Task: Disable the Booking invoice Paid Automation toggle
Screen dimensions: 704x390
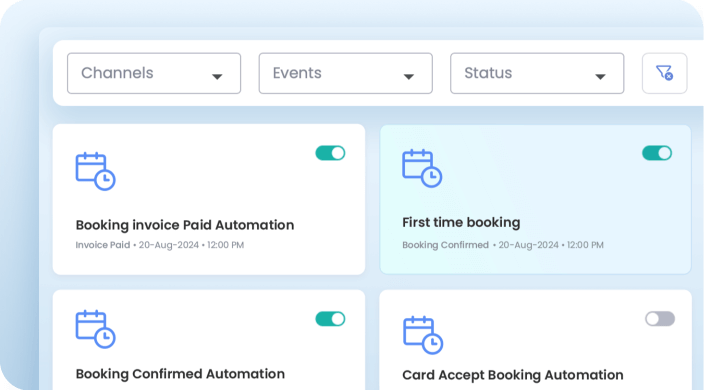Action: tap(330, 153)
